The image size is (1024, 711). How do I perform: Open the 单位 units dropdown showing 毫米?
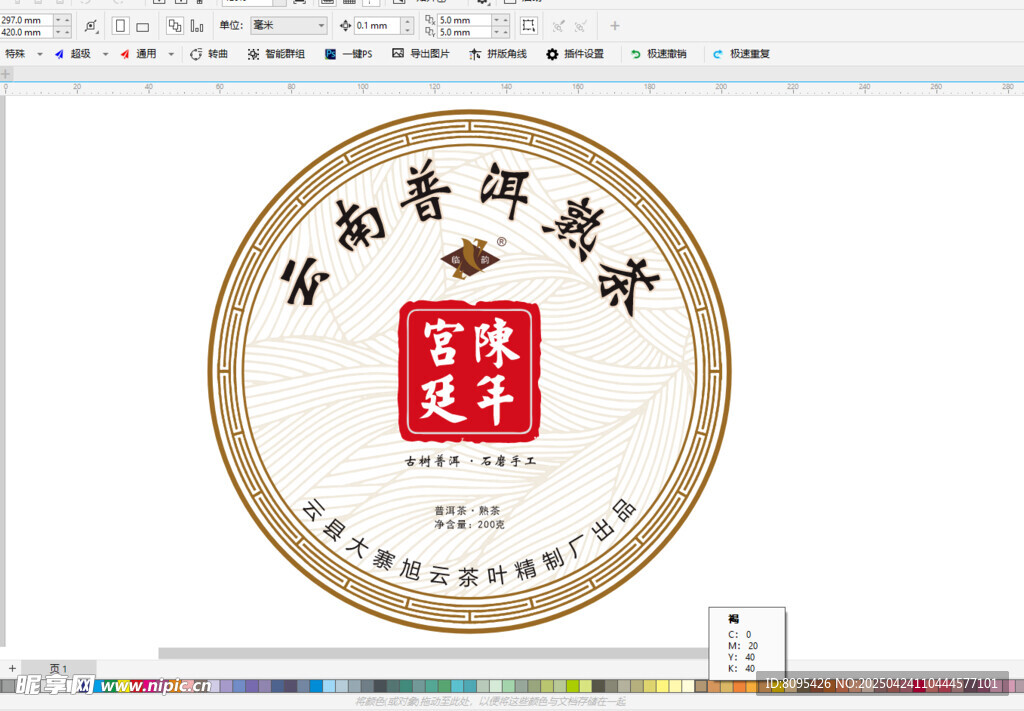tap(289, 25)
